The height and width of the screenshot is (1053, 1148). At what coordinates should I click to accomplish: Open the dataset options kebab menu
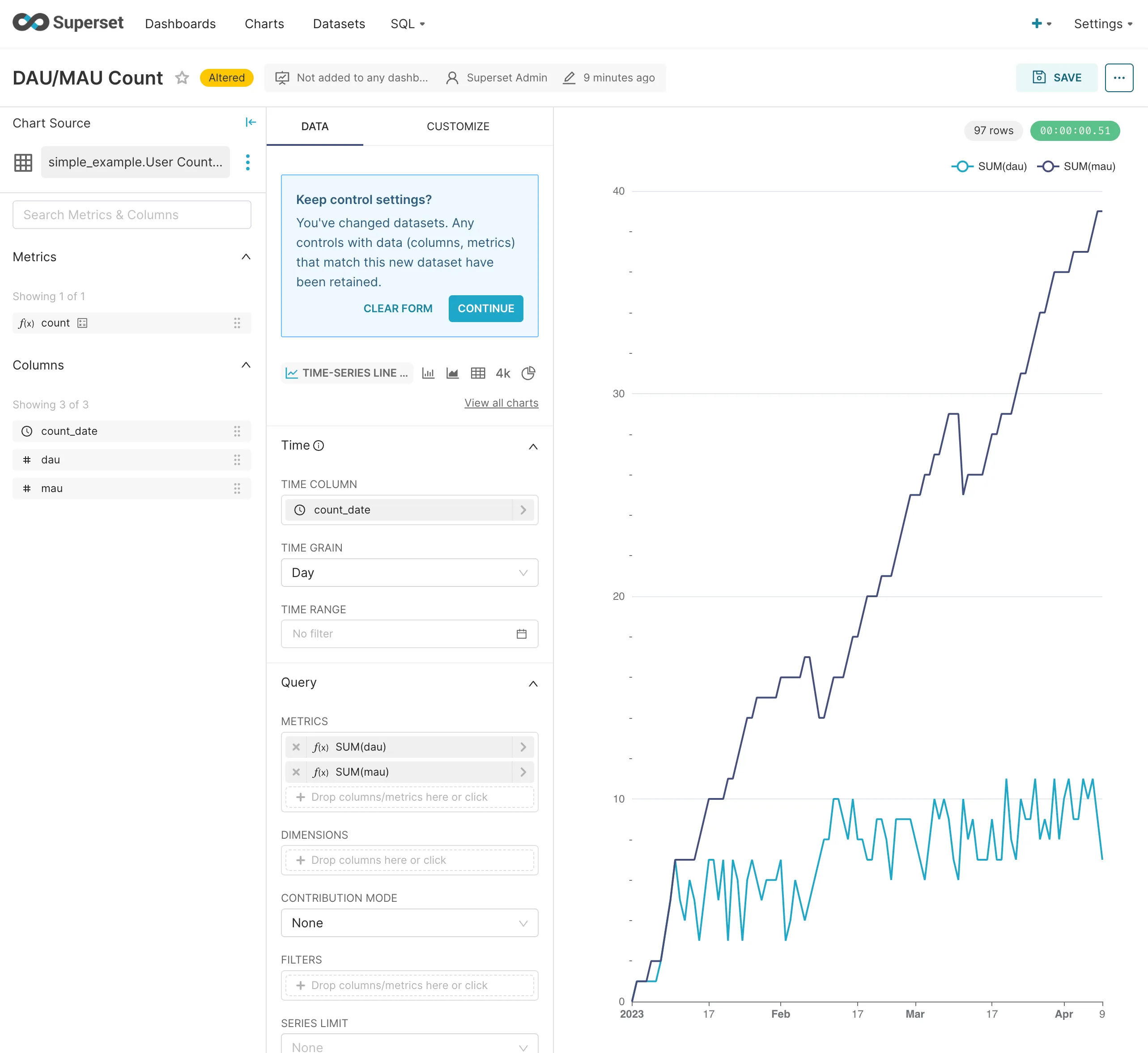[x=248, y=162]
